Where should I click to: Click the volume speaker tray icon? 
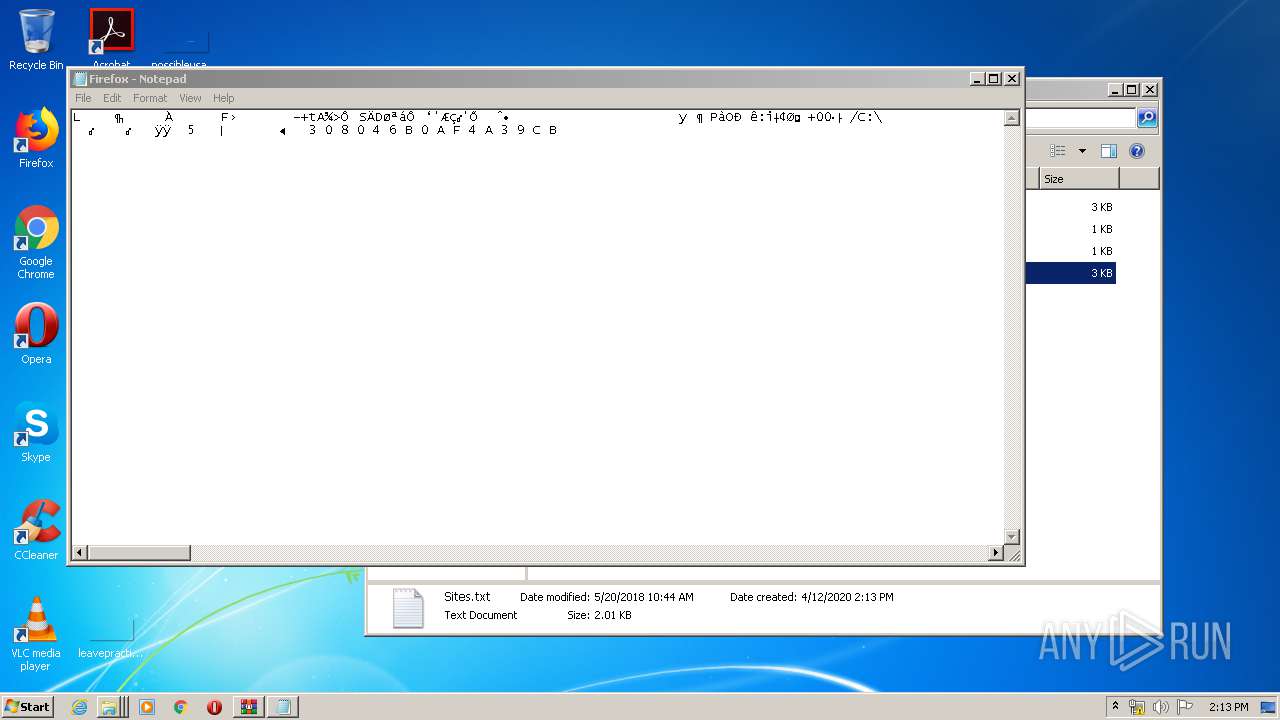(1161, 707)
